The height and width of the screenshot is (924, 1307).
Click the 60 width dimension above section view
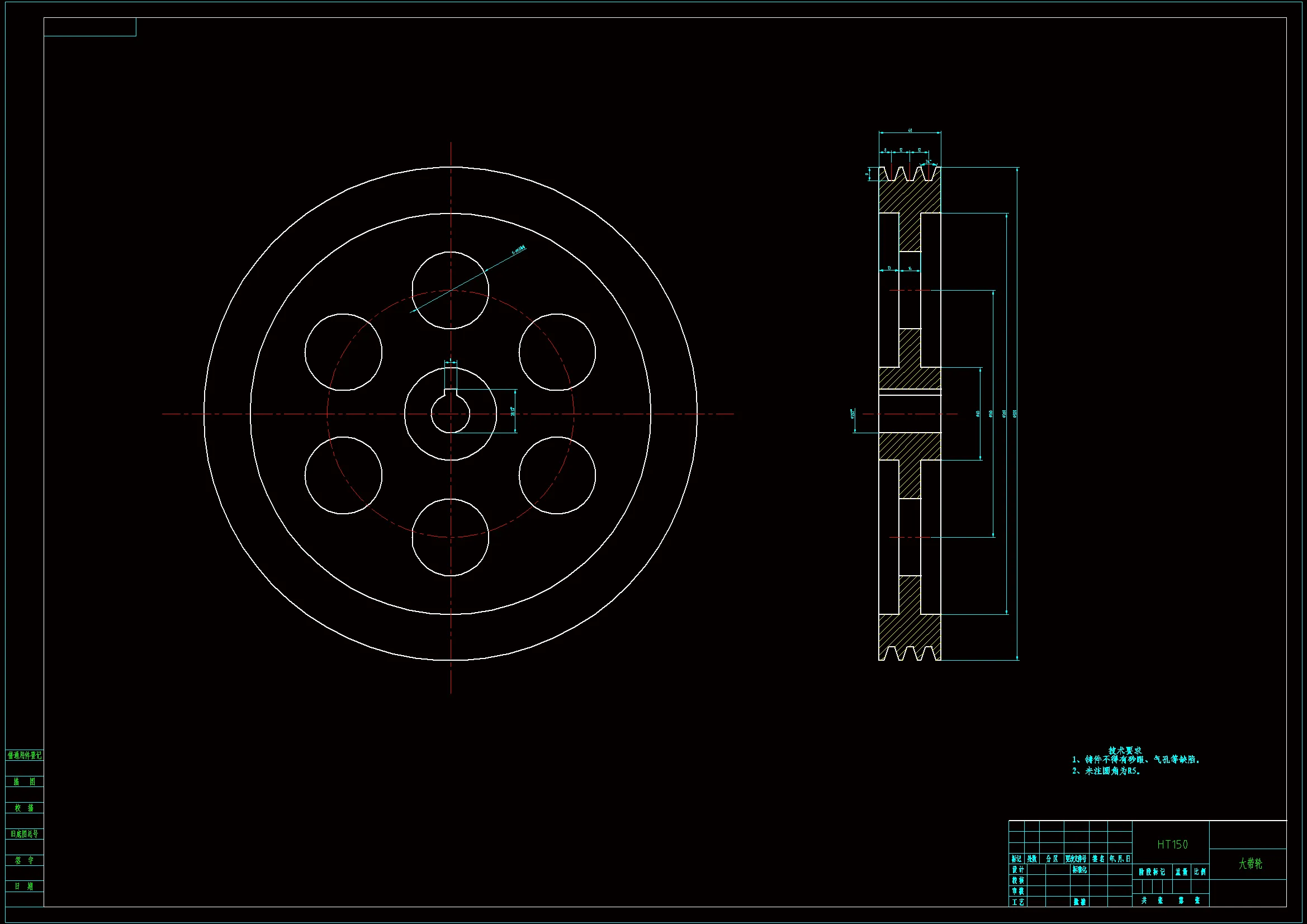click(x=910, y=130)
